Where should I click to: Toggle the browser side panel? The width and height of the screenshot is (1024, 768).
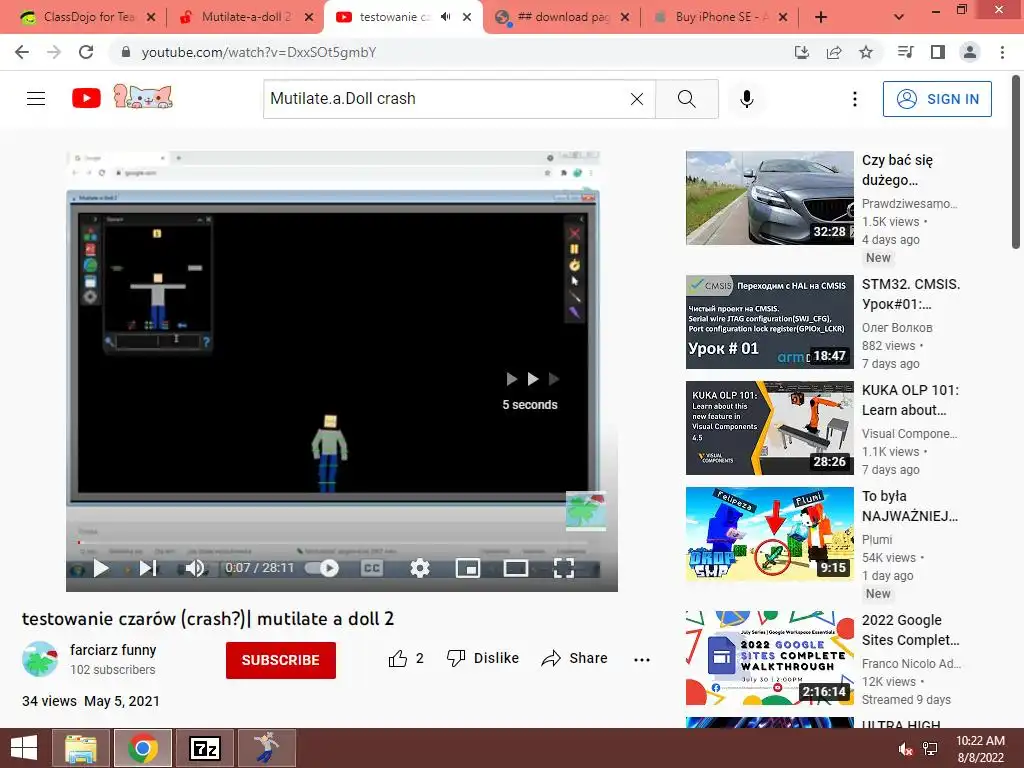(938, 52)
